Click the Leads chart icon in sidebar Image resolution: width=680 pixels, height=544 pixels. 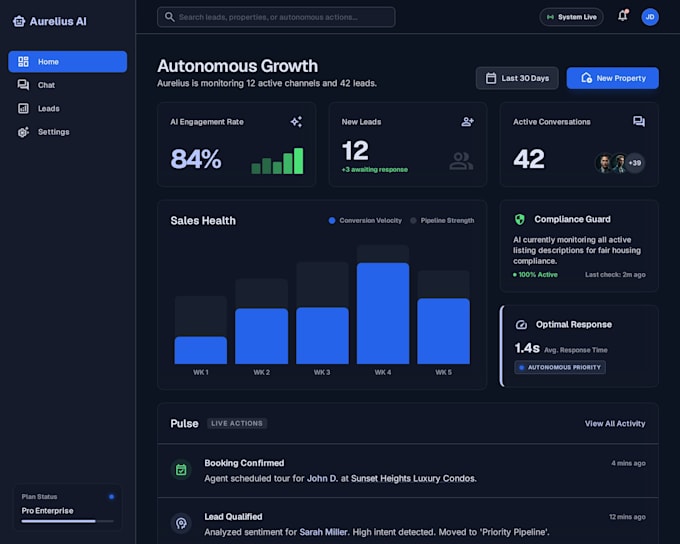(x=23, y=108)
